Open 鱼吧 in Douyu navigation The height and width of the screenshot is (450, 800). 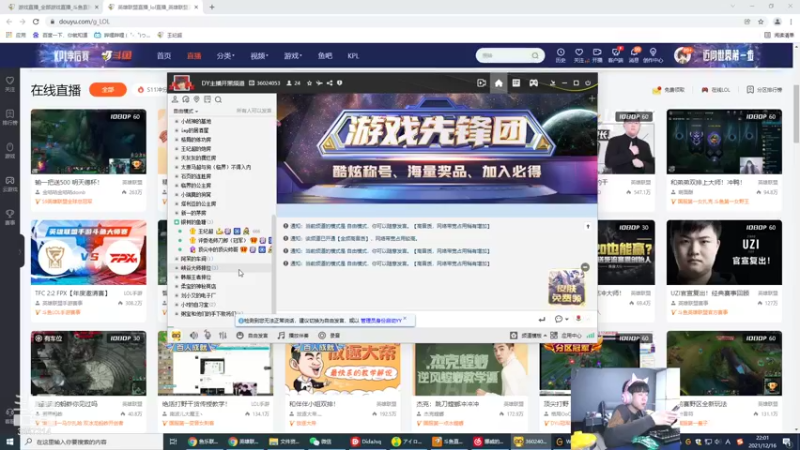coord(325,56)
